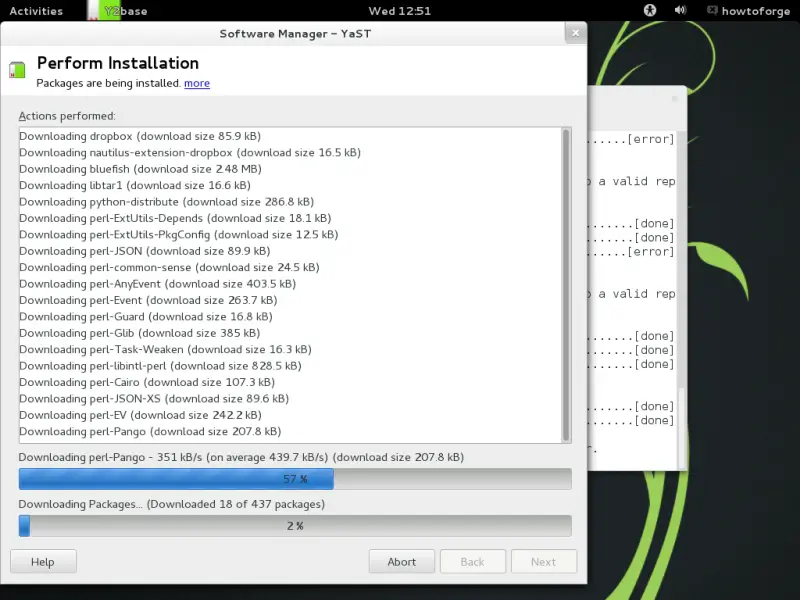Click the 'Actions performed:' label
This screenshot has height=600, width=800.
[67, 116]
